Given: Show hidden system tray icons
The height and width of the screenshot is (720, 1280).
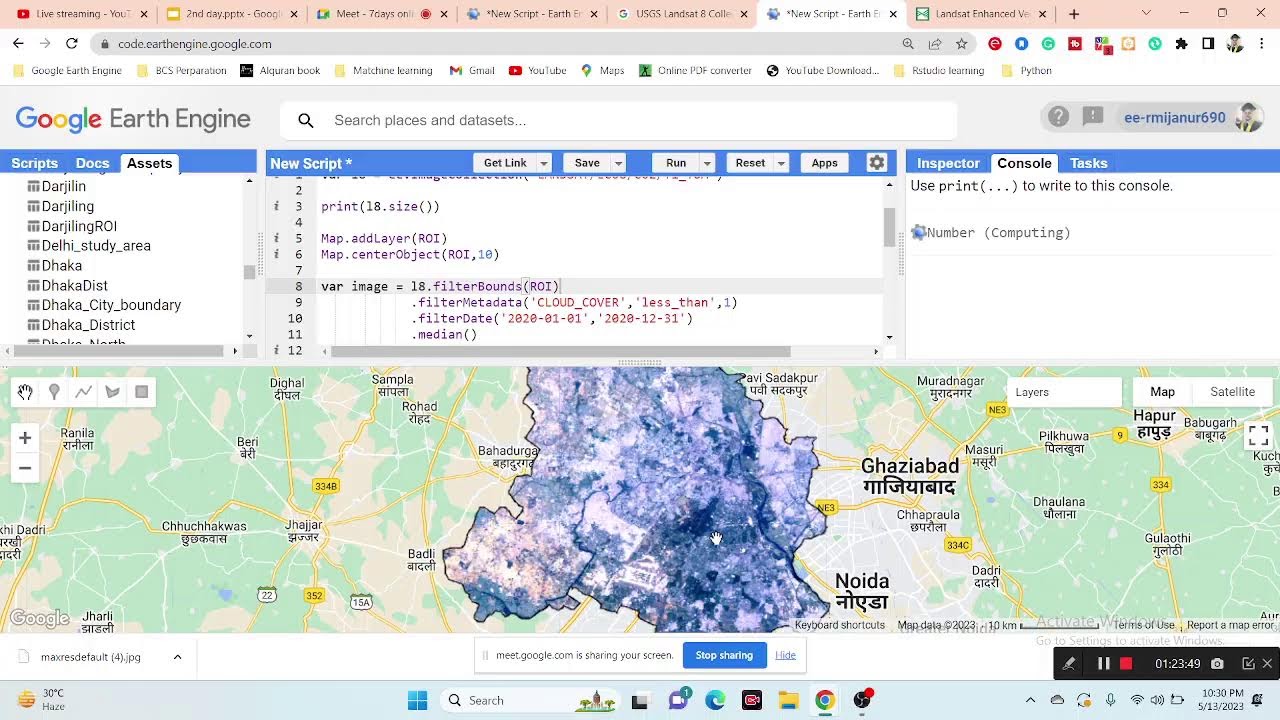Looking at the screenshot, I should (1030, 700).
